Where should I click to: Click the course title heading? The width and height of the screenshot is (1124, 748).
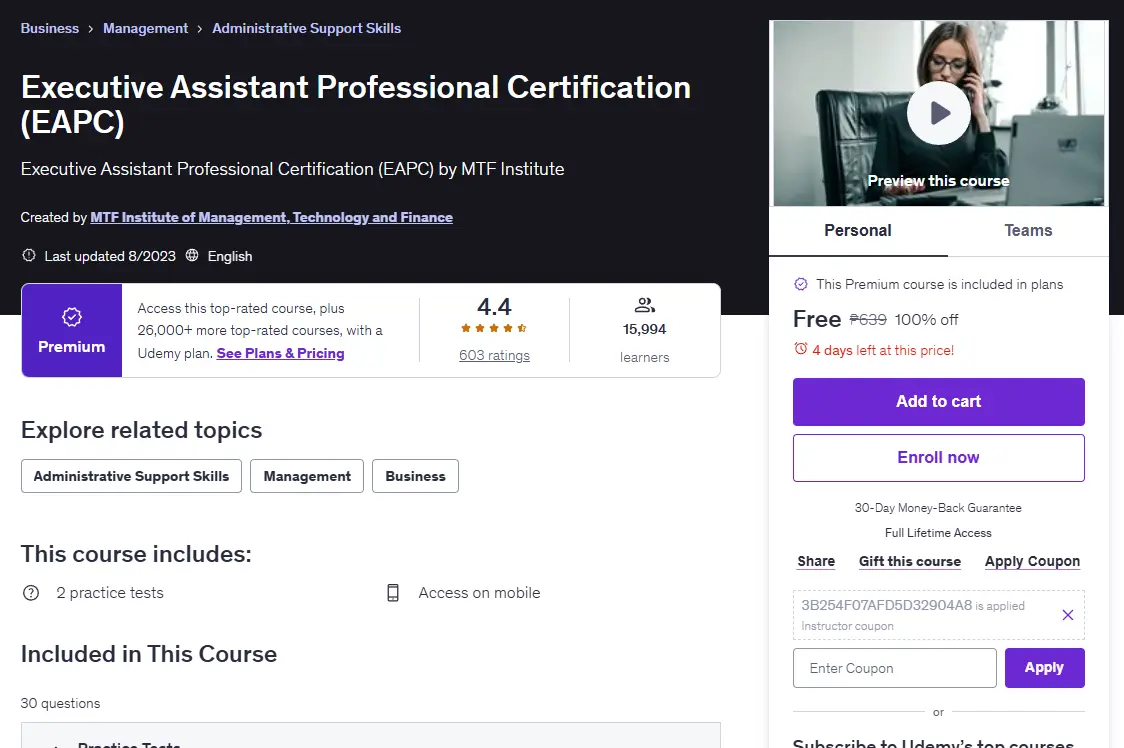pyautogui.click(x=356, y=105)
